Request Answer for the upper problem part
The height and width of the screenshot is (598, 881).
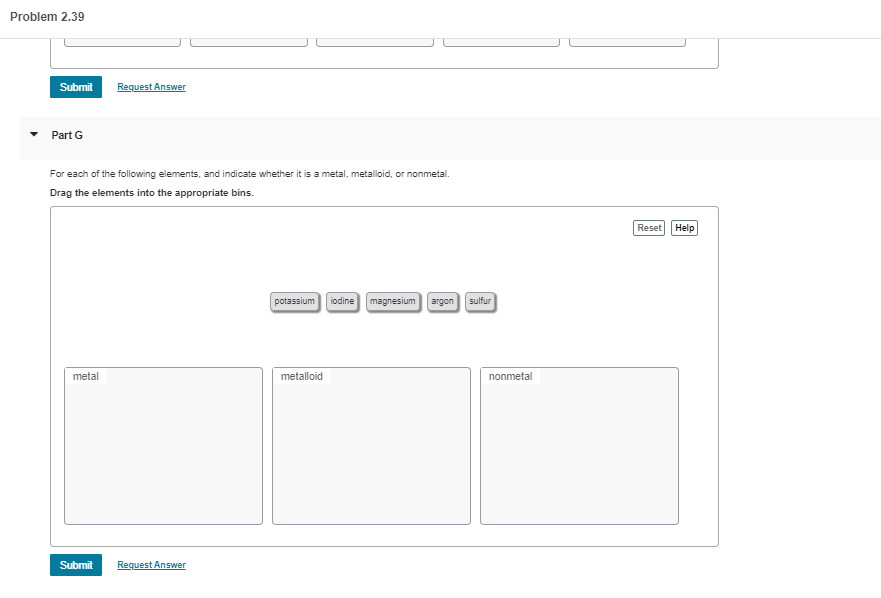point(150,87)
